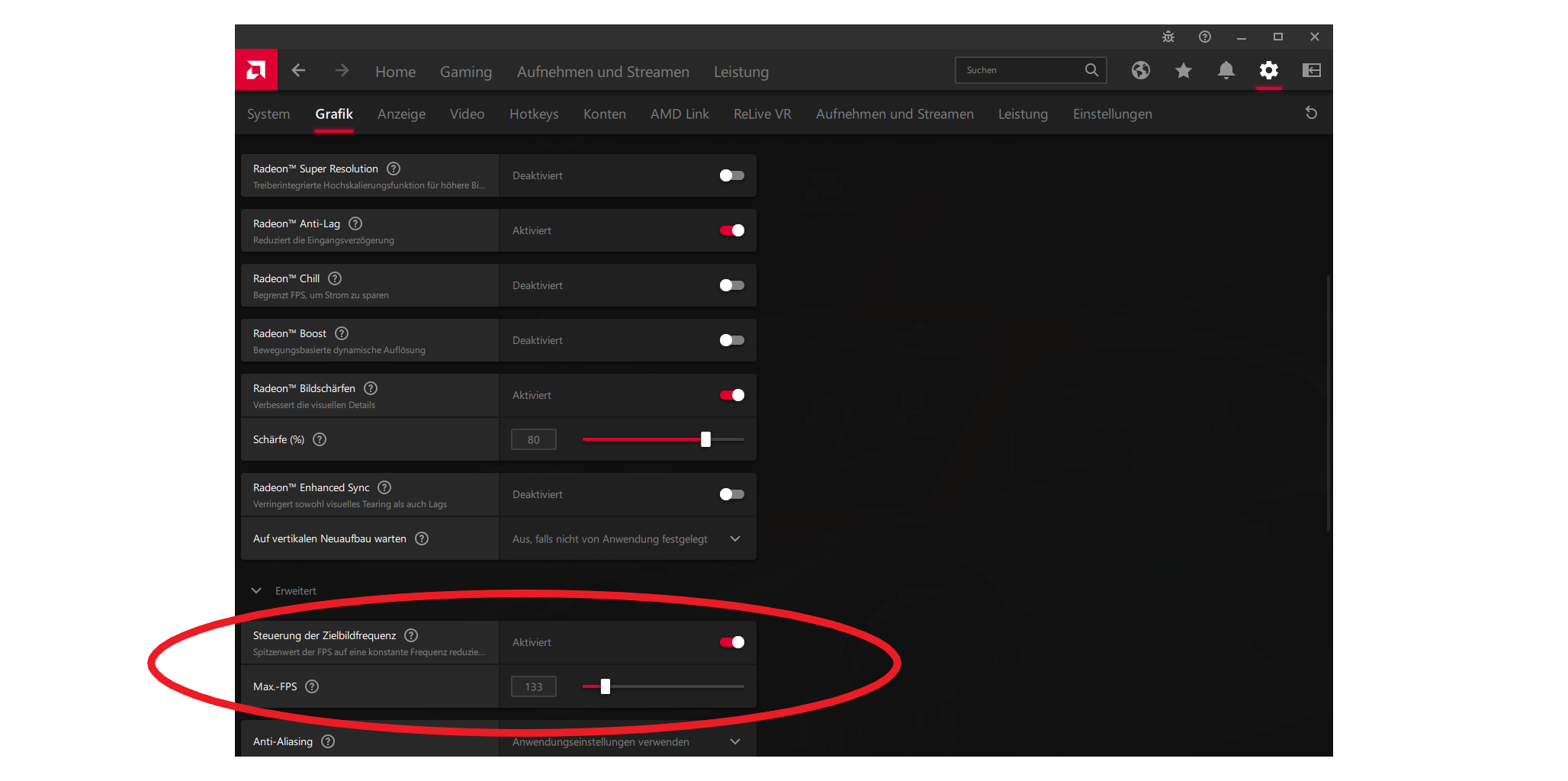Open the ReLive VR tab
Image resolution: width=1568 pixels, height=781 pixels.
click(762, 114)
